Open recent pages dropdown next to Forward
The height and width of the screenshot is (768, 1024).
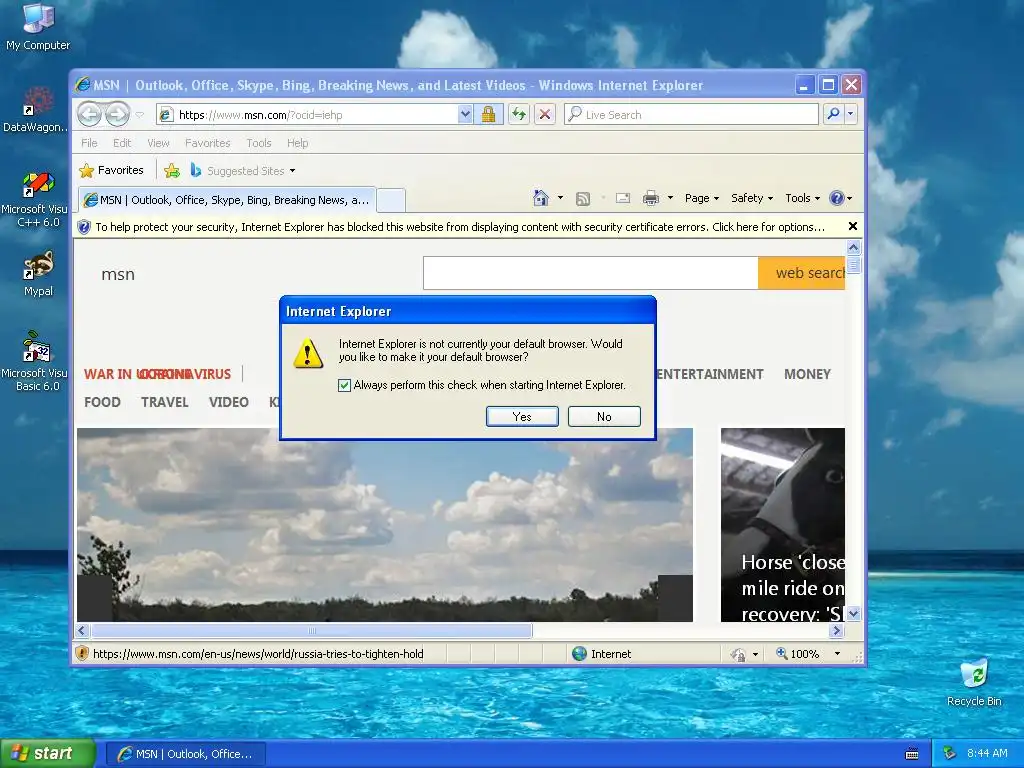click(140, 115)
